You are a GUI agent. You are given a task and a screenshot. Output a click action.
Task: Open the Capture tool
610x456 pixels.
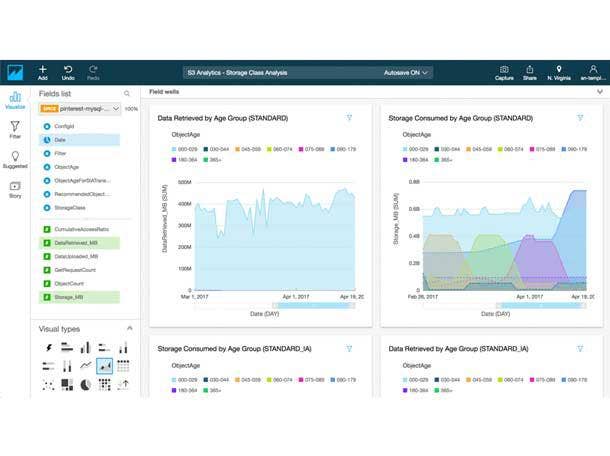tap(504, 72)
